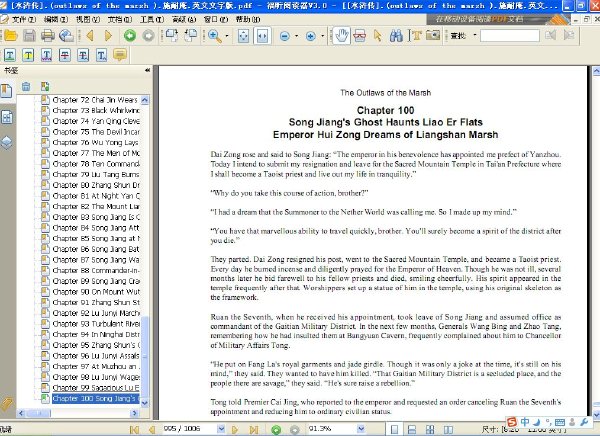Select the highlight text markup tool

(x=28, y=56)
